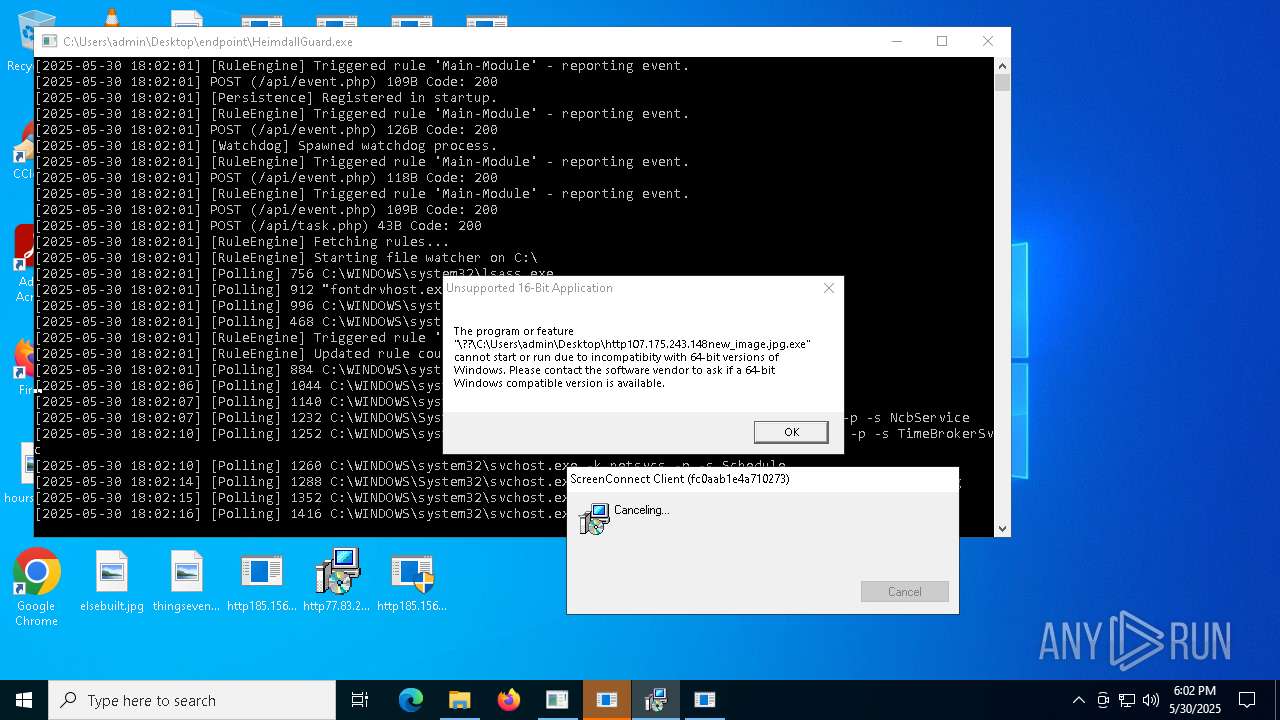Switch to the highlighted application taskbar item
Image resolution: width=1280 pixels, height=720 pixels.
point(606,700)
